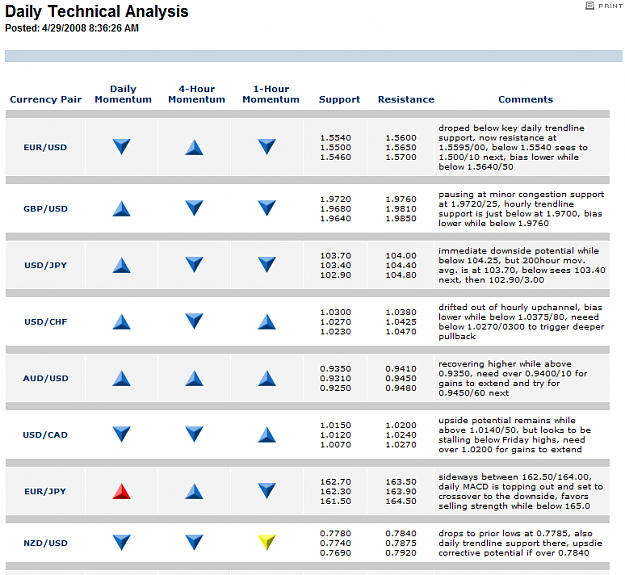
Task: Click EUR/JPY 4-hour momentum up arrow
Action: (x=194, y=491)
